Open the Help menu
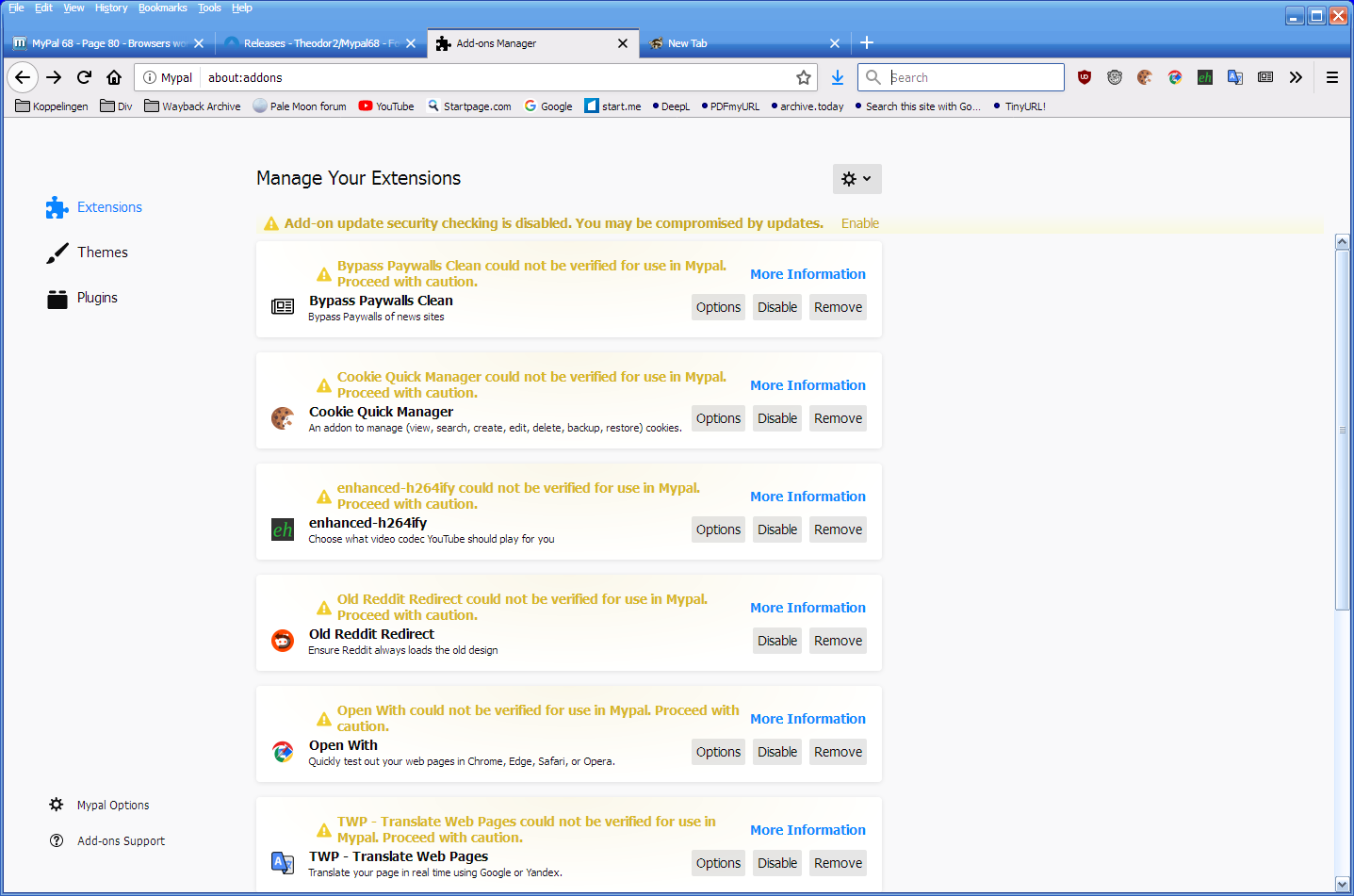The image size is (1354, 896). (x=241, y=8)
